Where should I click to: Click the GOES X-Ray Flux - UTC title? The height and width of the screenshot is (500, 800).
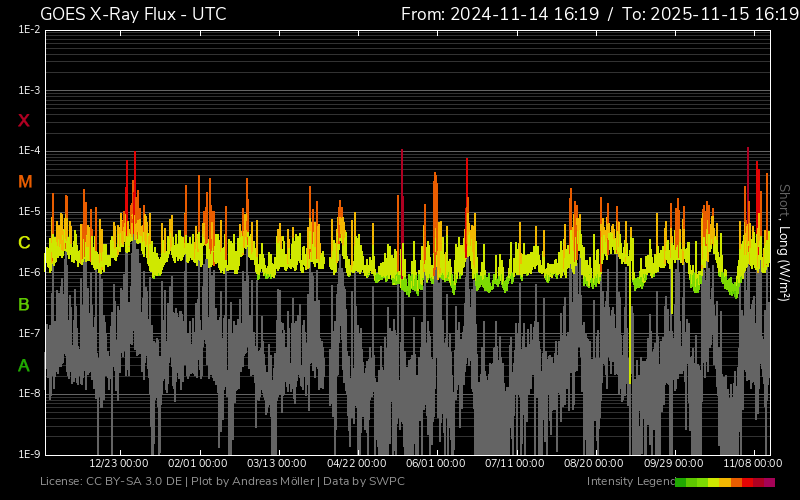[133, 14]
